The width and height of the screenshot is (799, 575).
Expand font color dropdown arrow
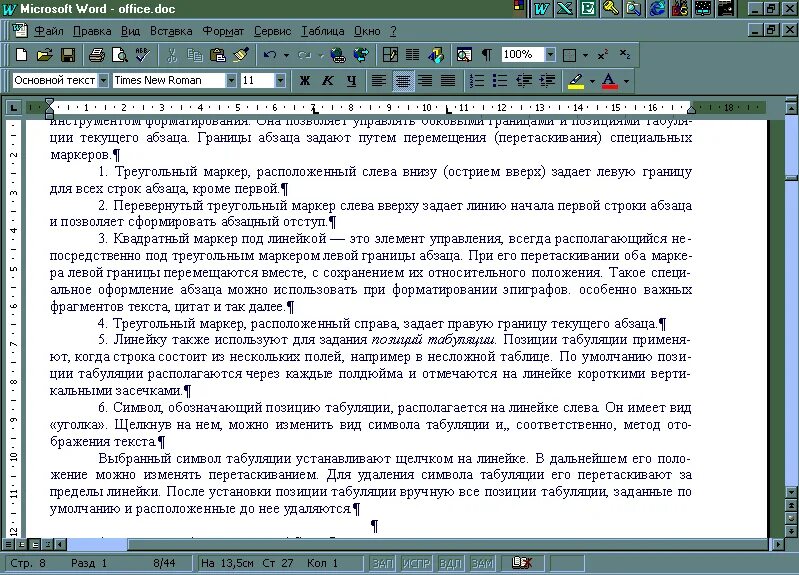point(626,81)
